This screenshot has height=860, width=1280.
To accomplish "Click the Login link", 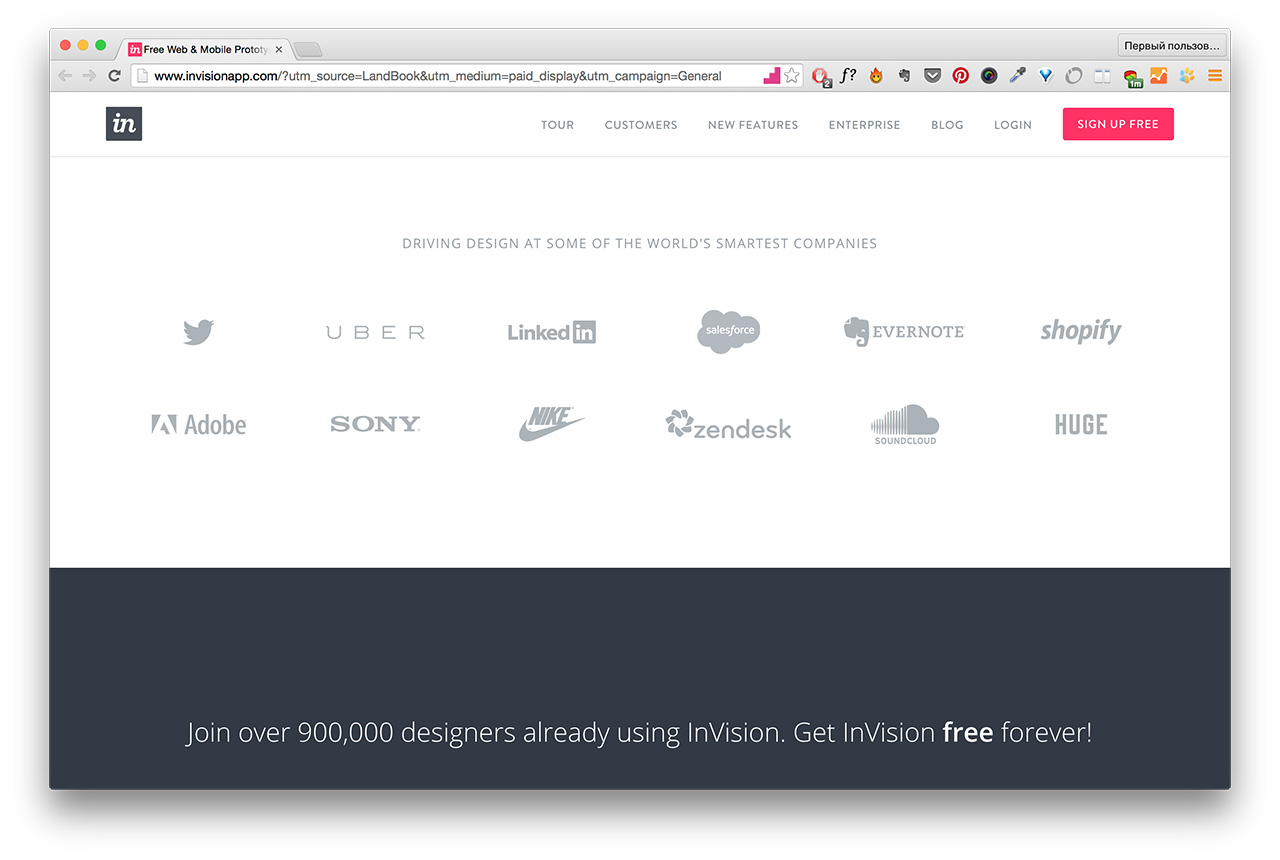I will (1012, 125).
